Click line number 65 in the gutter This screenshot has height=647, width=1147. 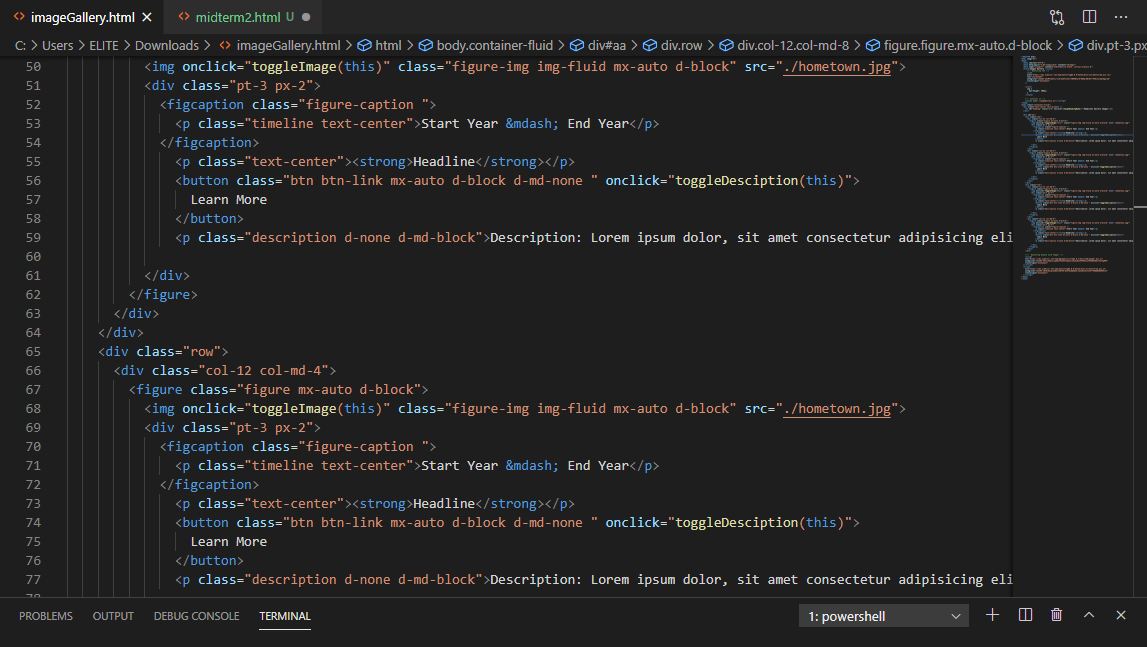(34, 352)
